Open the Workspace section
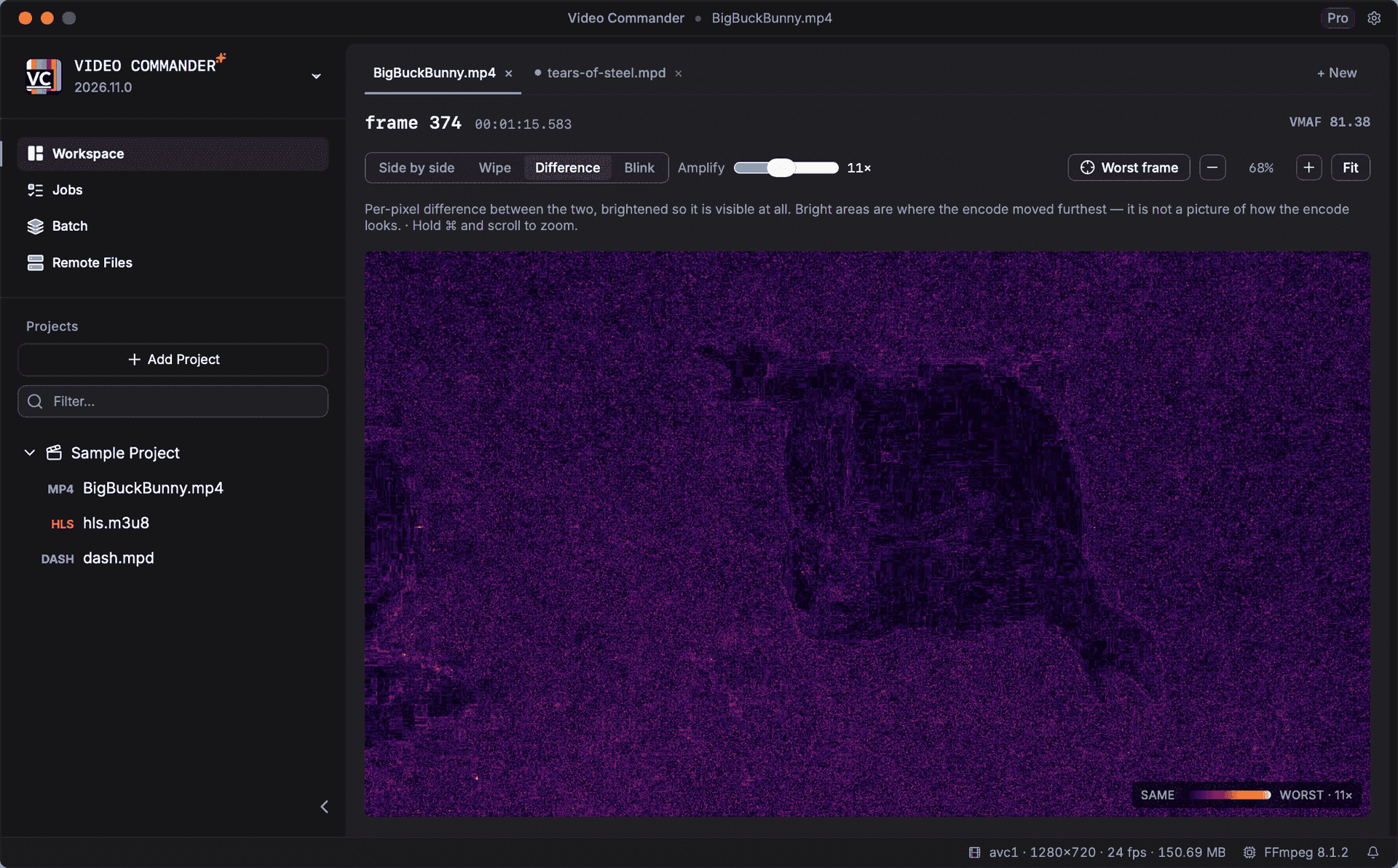1398x868 pixels. (173, 154)
